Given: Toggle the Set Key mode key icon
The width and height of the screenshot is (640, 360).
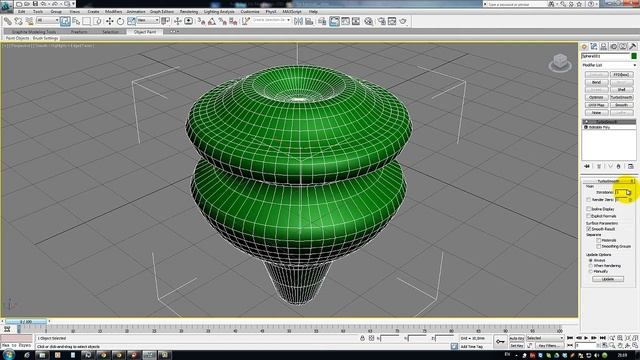Looking at the screenshot, I should tap(500, 342).
